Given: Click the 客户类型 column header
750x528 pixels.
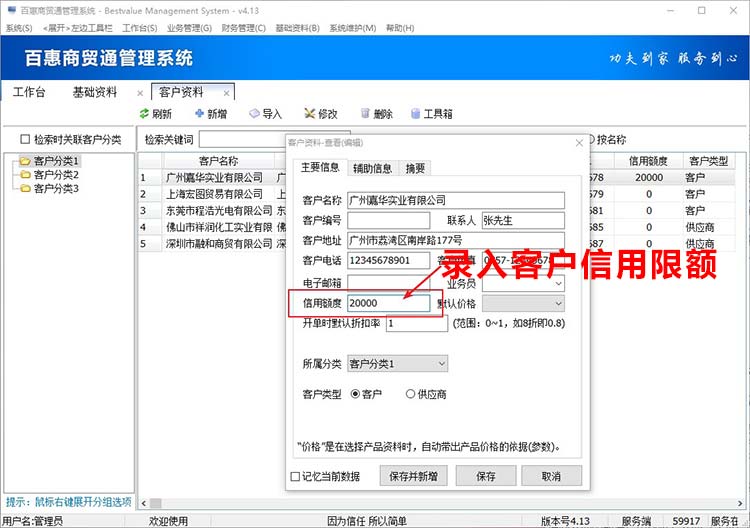Looking at the screenshot, I should click(708, 161).
